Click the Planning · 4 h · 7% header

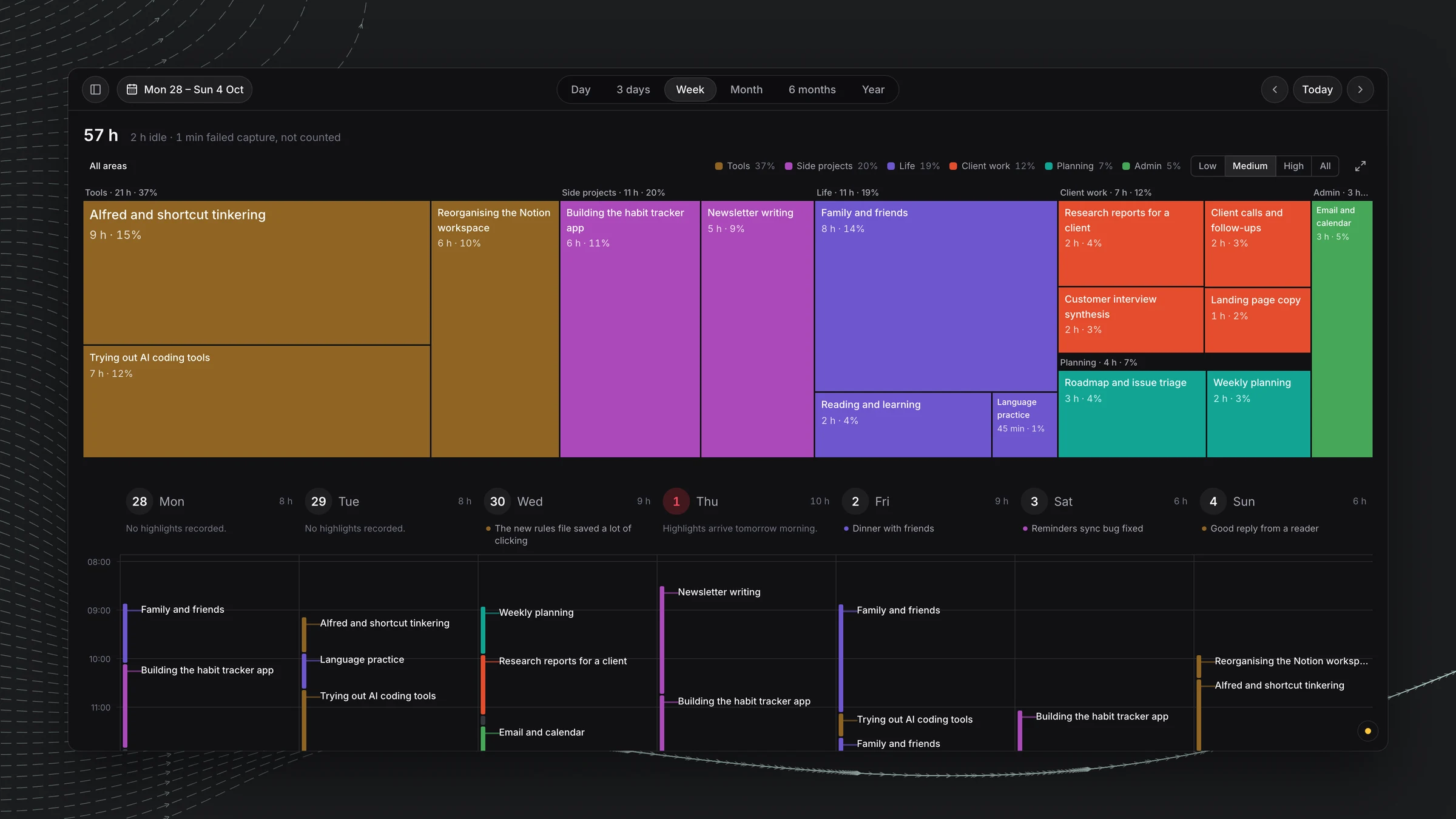click(x=1098, y=362)
